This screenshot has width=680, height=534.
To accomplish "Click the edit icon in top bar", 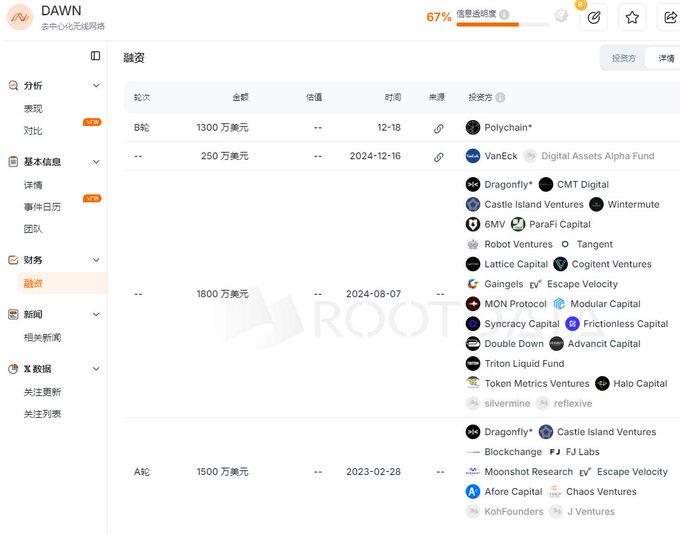I will (x=594, y=17).
